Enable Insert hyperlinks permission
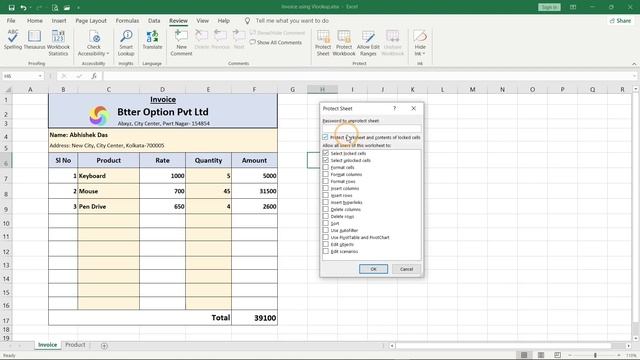The image size is (640, 360). pos(326,202)
